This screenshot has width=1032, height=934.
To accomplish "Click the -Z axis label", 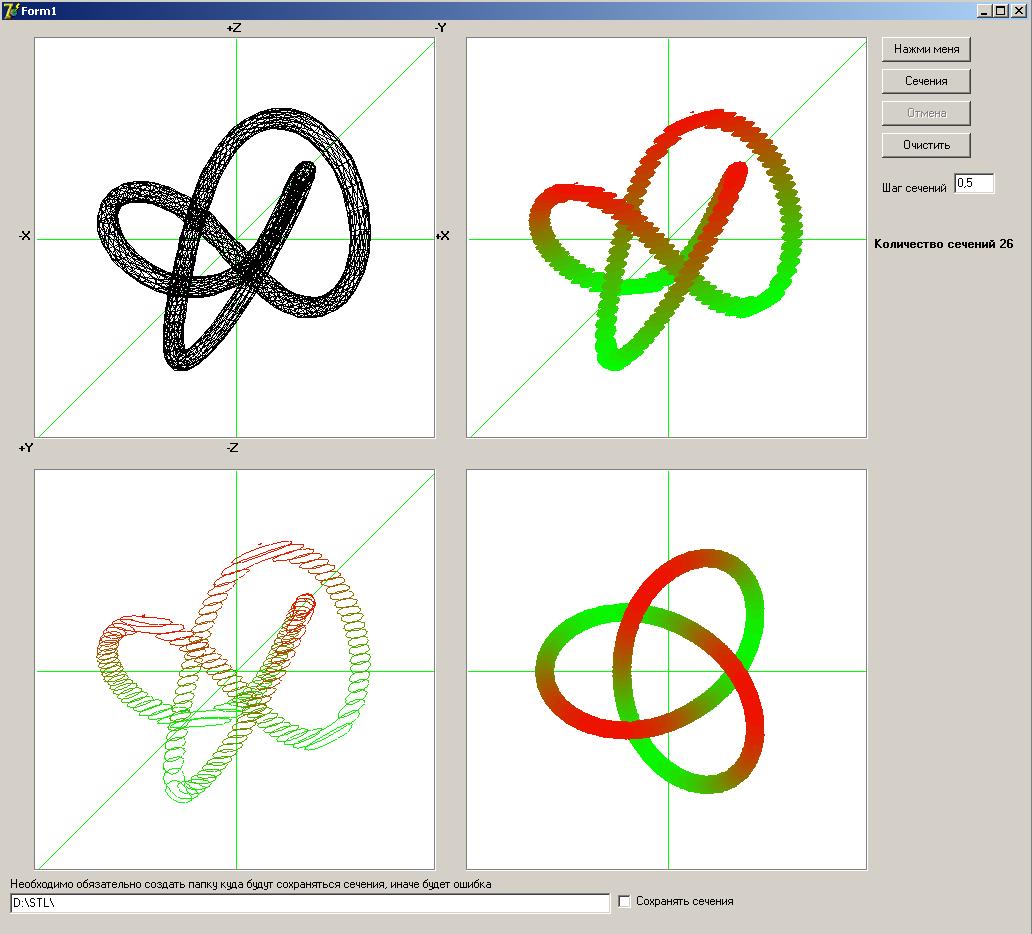I will [232, 448].
